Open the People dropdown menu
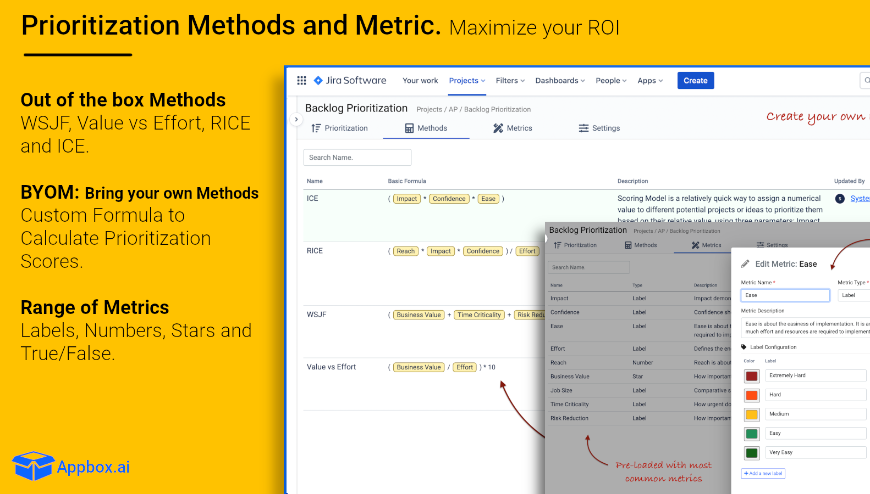The image size is (870, 494). tap(611, 80)
